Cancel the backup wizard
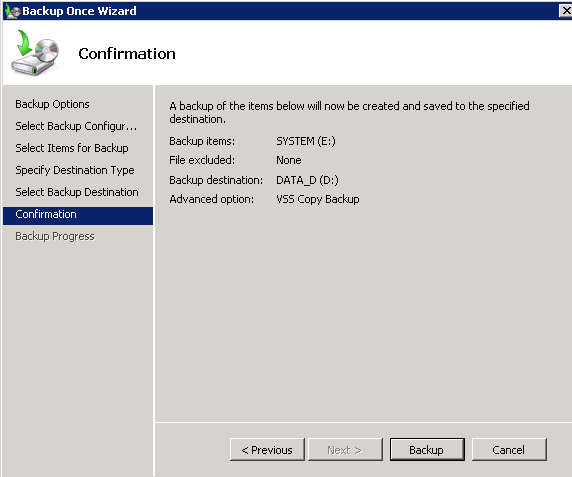572x477 pixels. pyautogui.click(x=509, y=450)
